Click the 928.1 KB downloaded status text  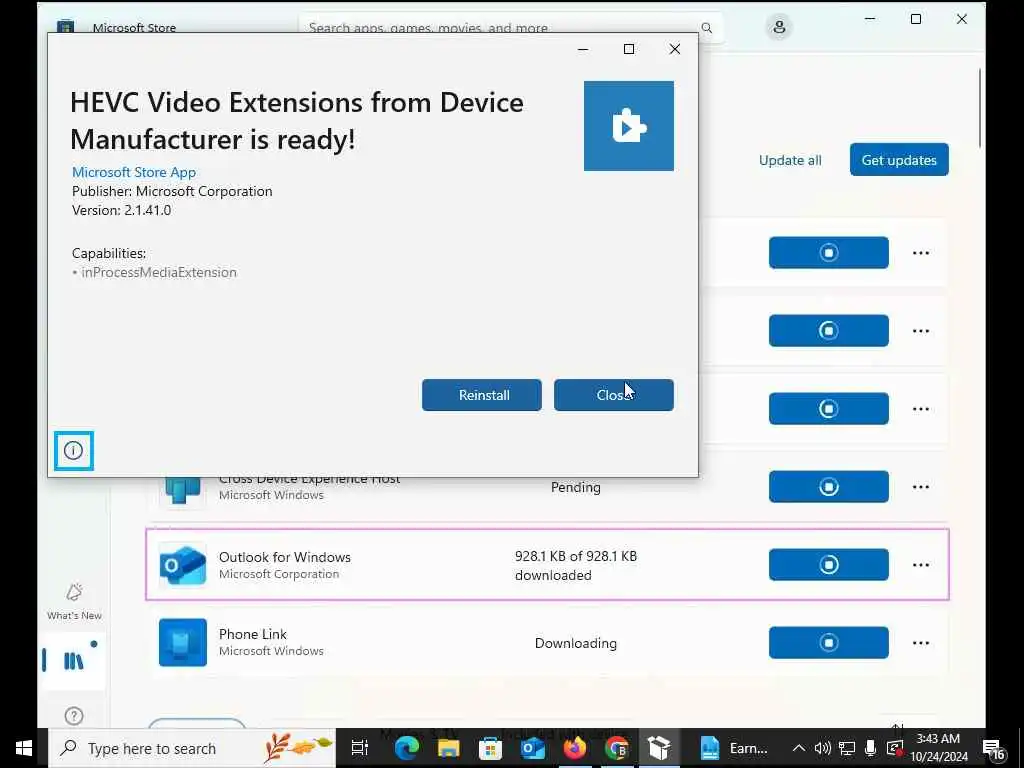pos(575,566)
